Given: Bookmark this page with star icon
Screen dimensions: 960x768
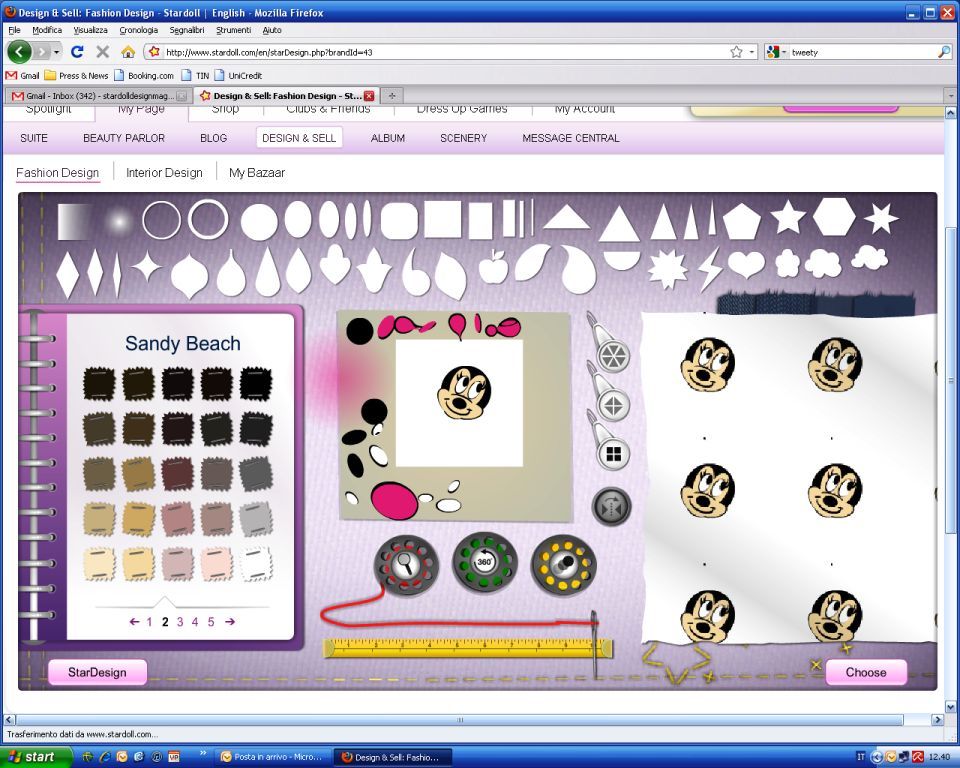Looking at the screenshot, I should click(737, 52).
